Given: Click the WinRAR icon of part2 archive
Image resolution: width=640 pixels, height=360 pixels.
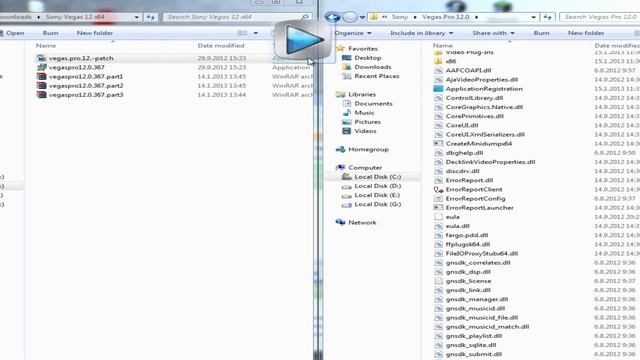Looking at the screenshot, I should [41, 86].
